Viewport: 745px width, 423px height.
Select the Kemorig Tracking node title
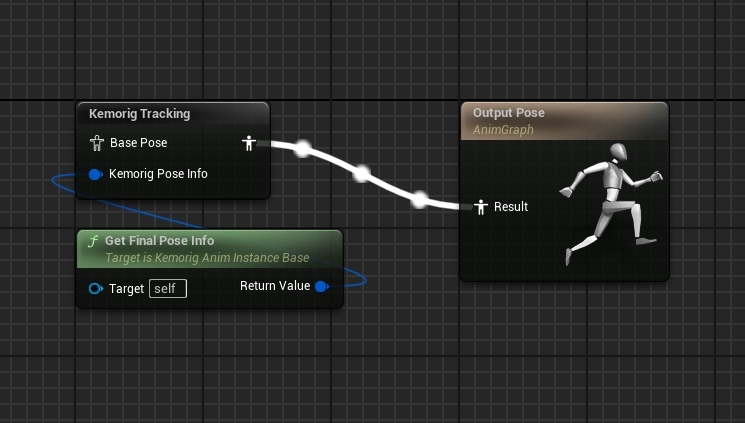139,114
